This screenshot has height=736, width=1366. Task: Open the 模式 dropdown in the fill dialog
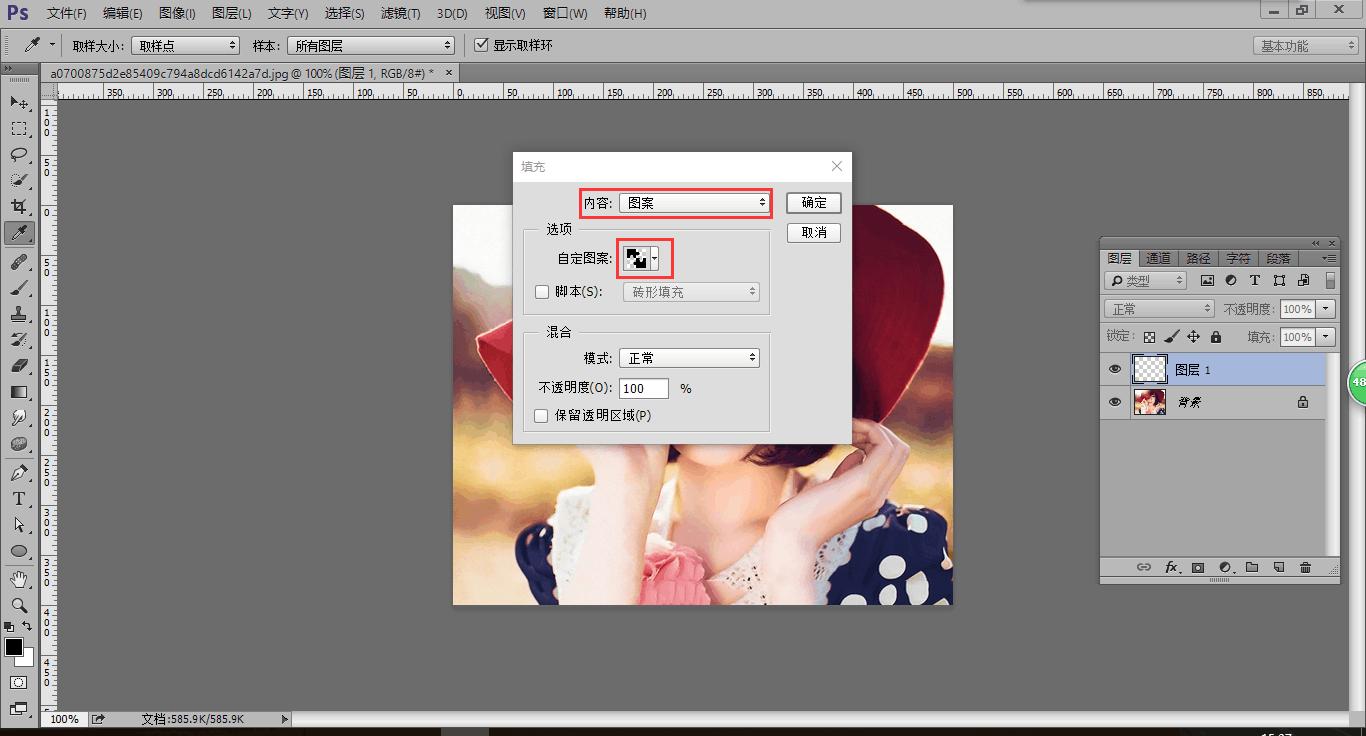tap(689, 358)
